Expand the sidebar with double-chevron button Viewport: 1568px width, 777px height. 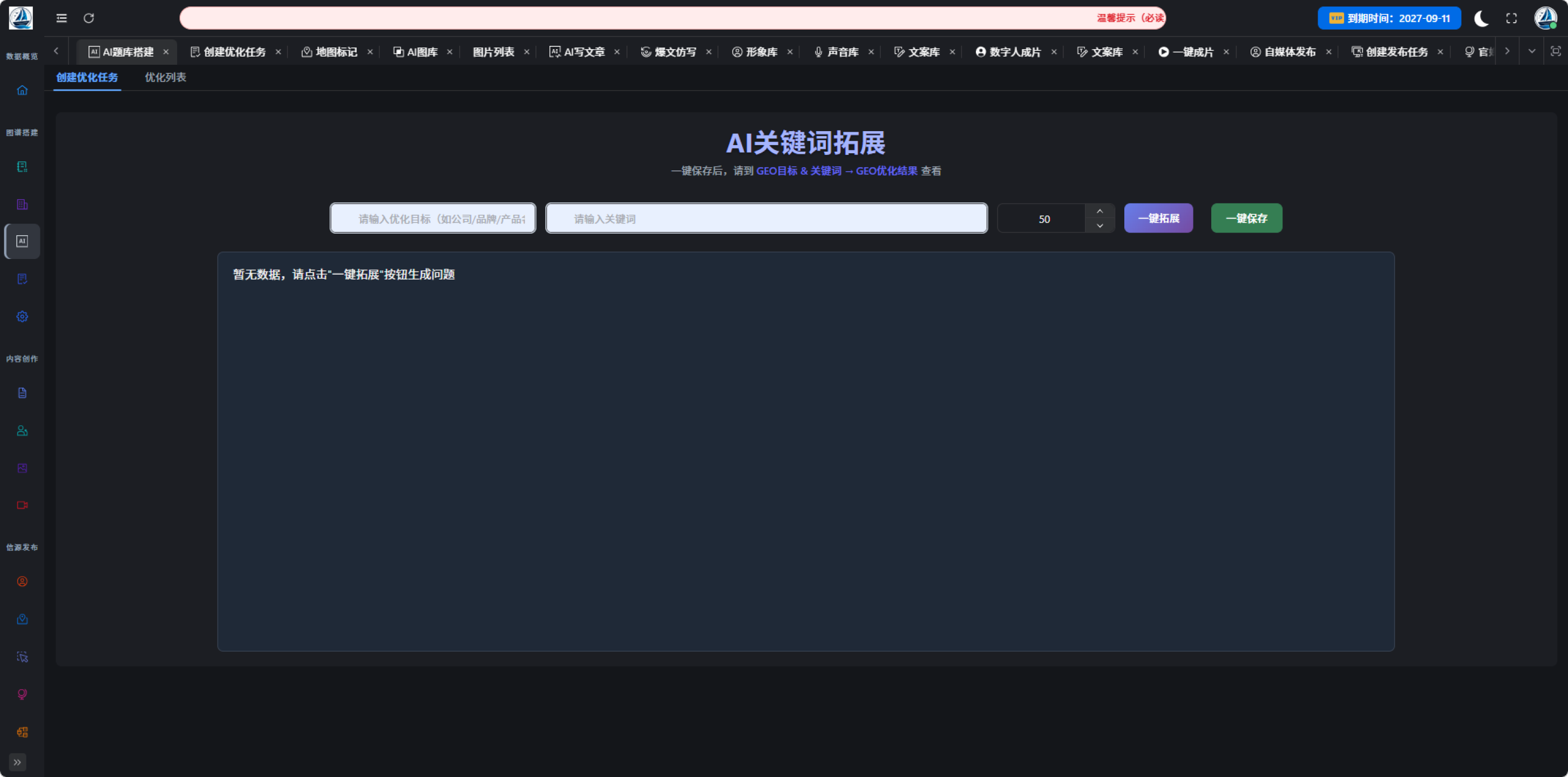coord(17,762)
